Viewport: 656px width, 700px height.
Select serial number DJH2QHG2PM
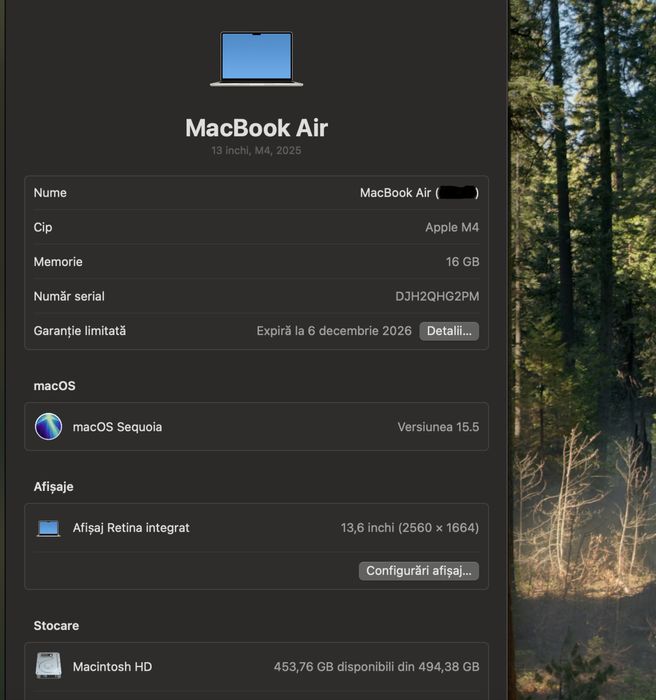tap(437, 296)
